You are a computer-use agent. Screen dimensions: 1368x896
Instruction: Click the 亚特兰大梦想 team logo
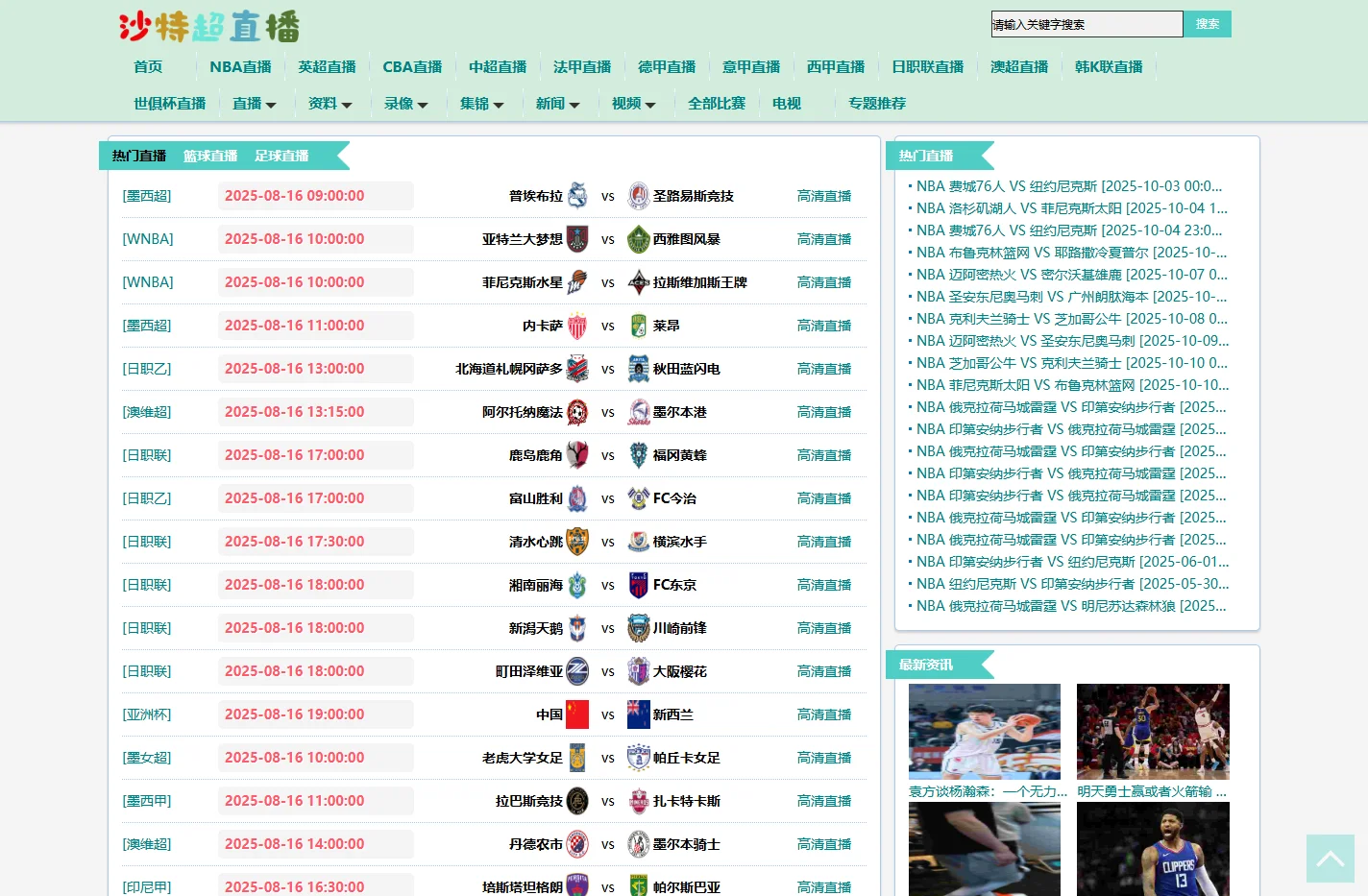576,239
